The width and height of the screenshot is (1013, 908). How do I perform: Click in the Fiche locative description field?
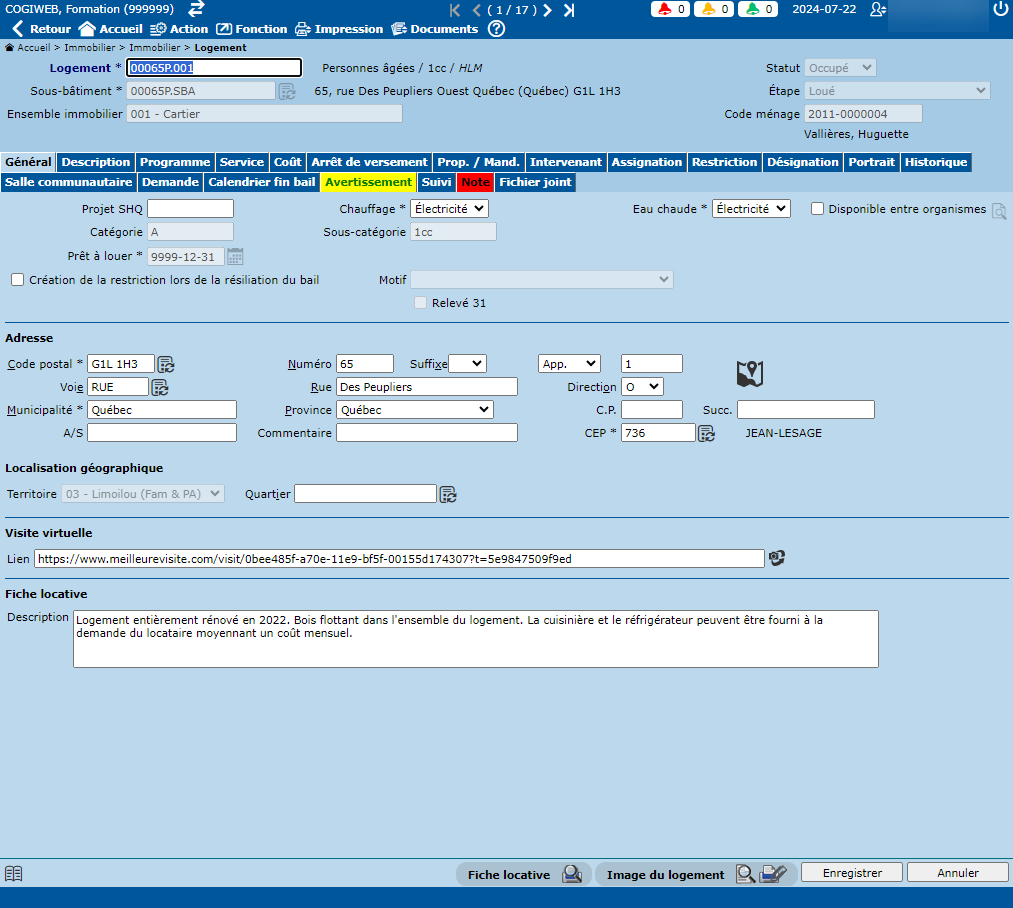pyautogui.click(x=475, y=639)
